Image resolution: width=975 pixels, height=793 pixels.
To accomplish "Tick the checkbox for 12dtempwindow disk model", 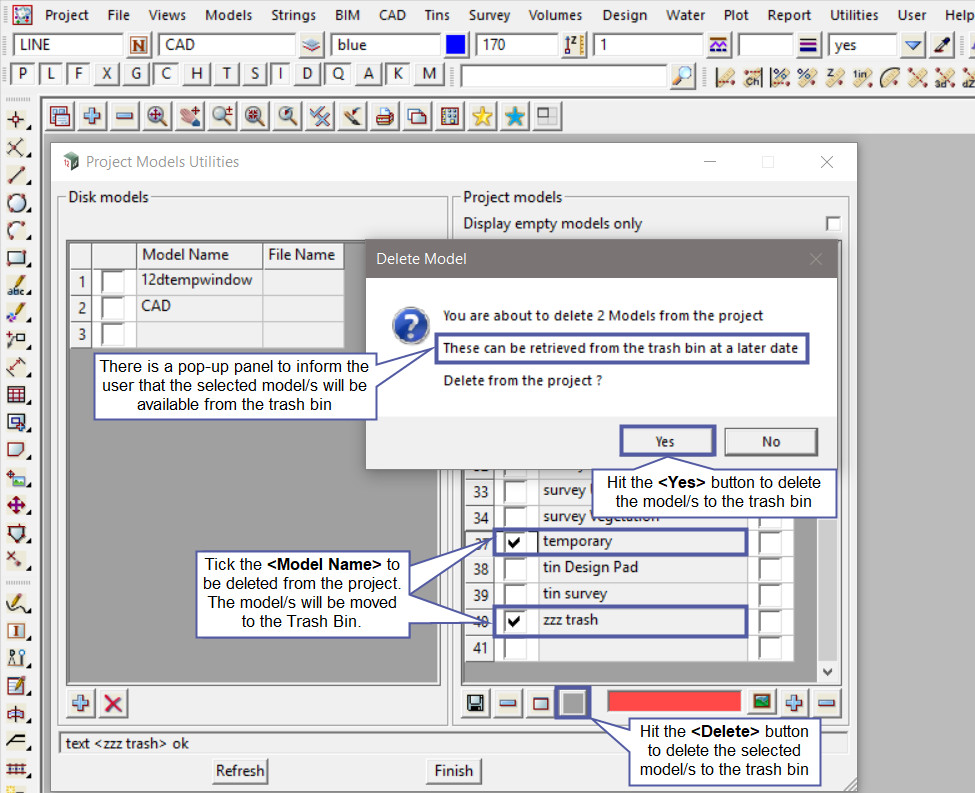I will pyautogui.click(x=114, y=282).
